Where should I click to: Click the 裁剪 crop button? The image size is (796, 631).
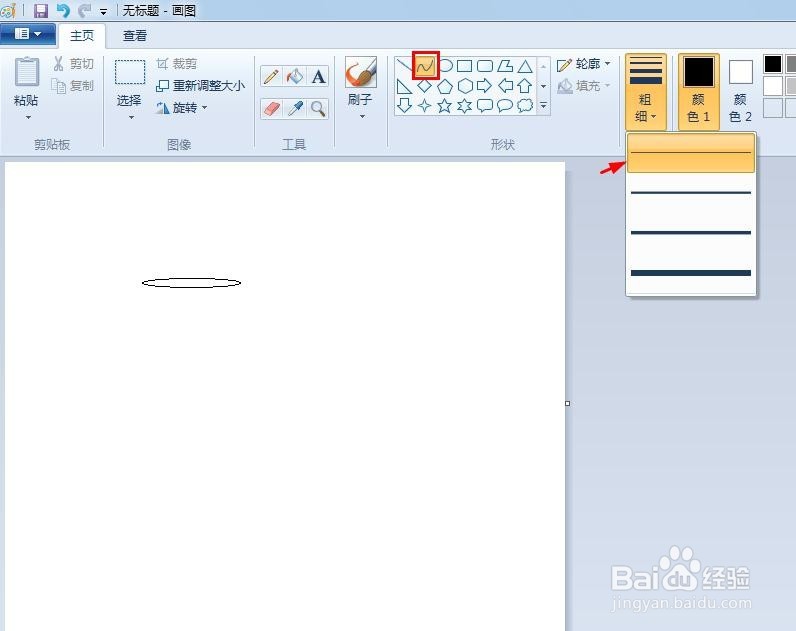[x=176, y=63]
